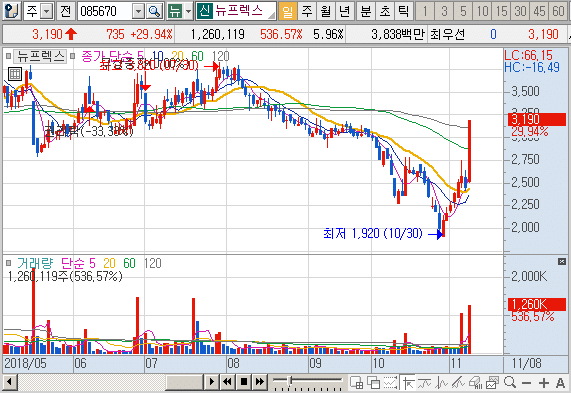The image size is (571, 393).
Task: Click the fast-forward double-arrow button
Action: coord(260,382)
